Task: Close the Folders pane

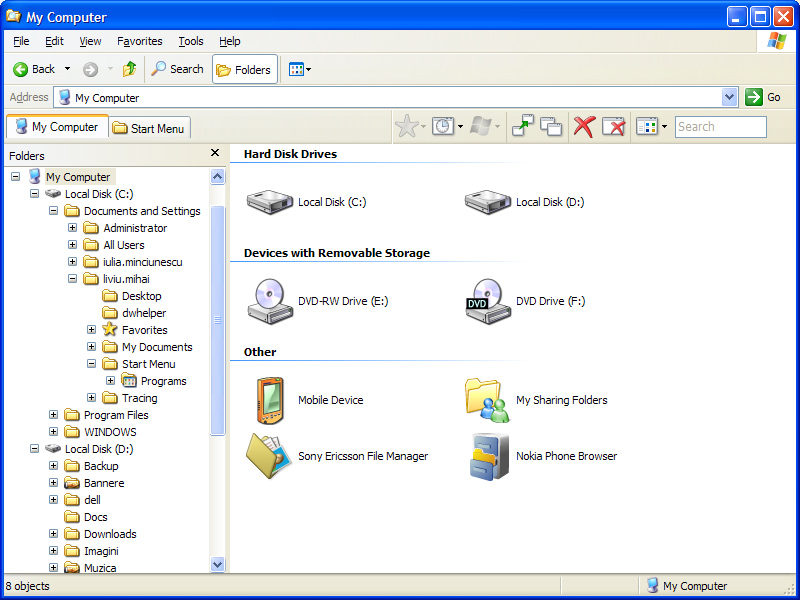Action: (215, 153)
